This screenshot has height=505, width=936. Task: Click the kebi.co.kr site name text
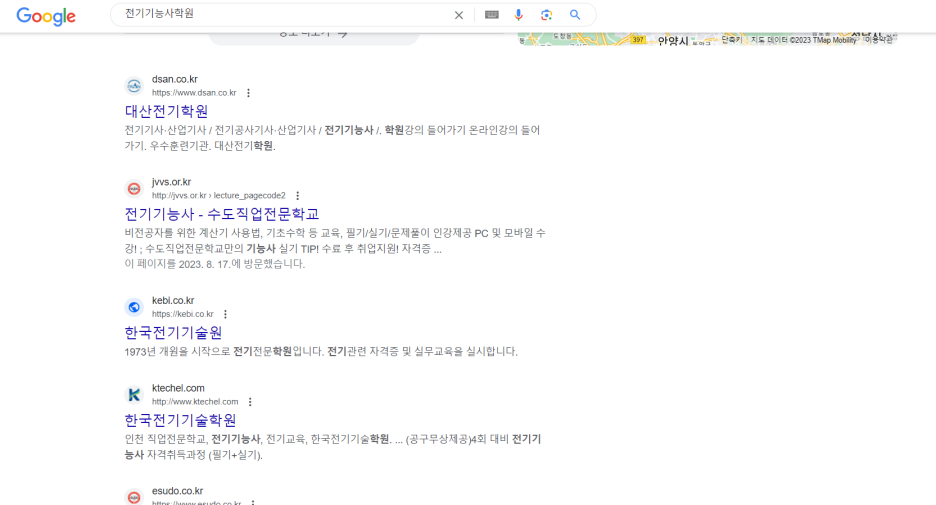(173, 300)
